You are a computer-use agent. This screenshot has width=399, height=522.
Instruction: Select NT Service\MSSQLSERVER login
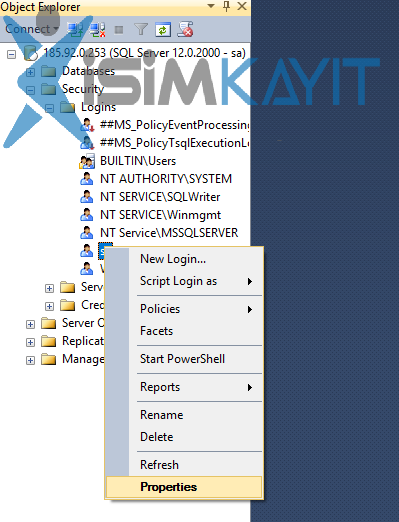click(169, 233)
